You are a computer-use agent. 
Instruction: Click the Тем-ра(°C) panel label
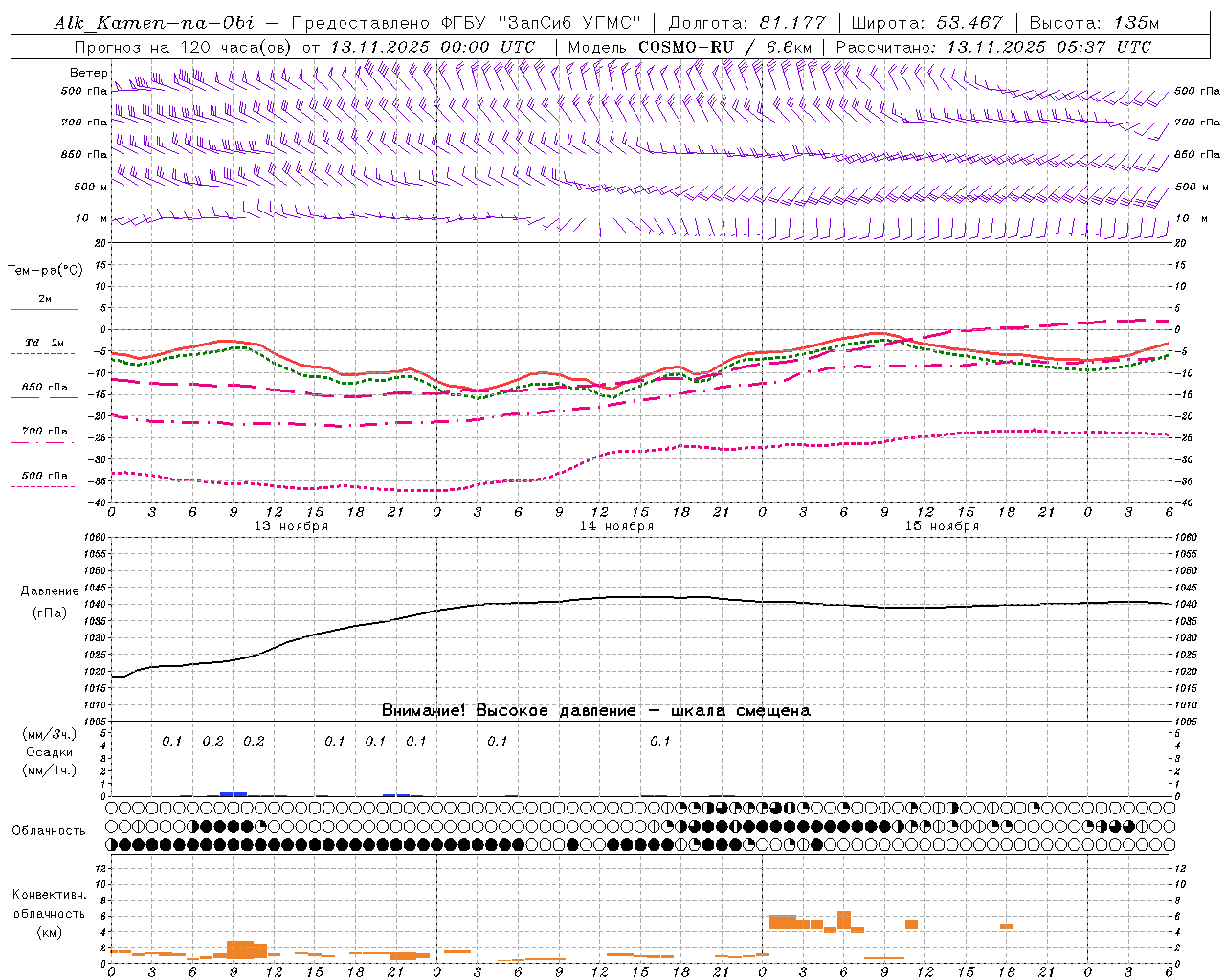point(45,270)
